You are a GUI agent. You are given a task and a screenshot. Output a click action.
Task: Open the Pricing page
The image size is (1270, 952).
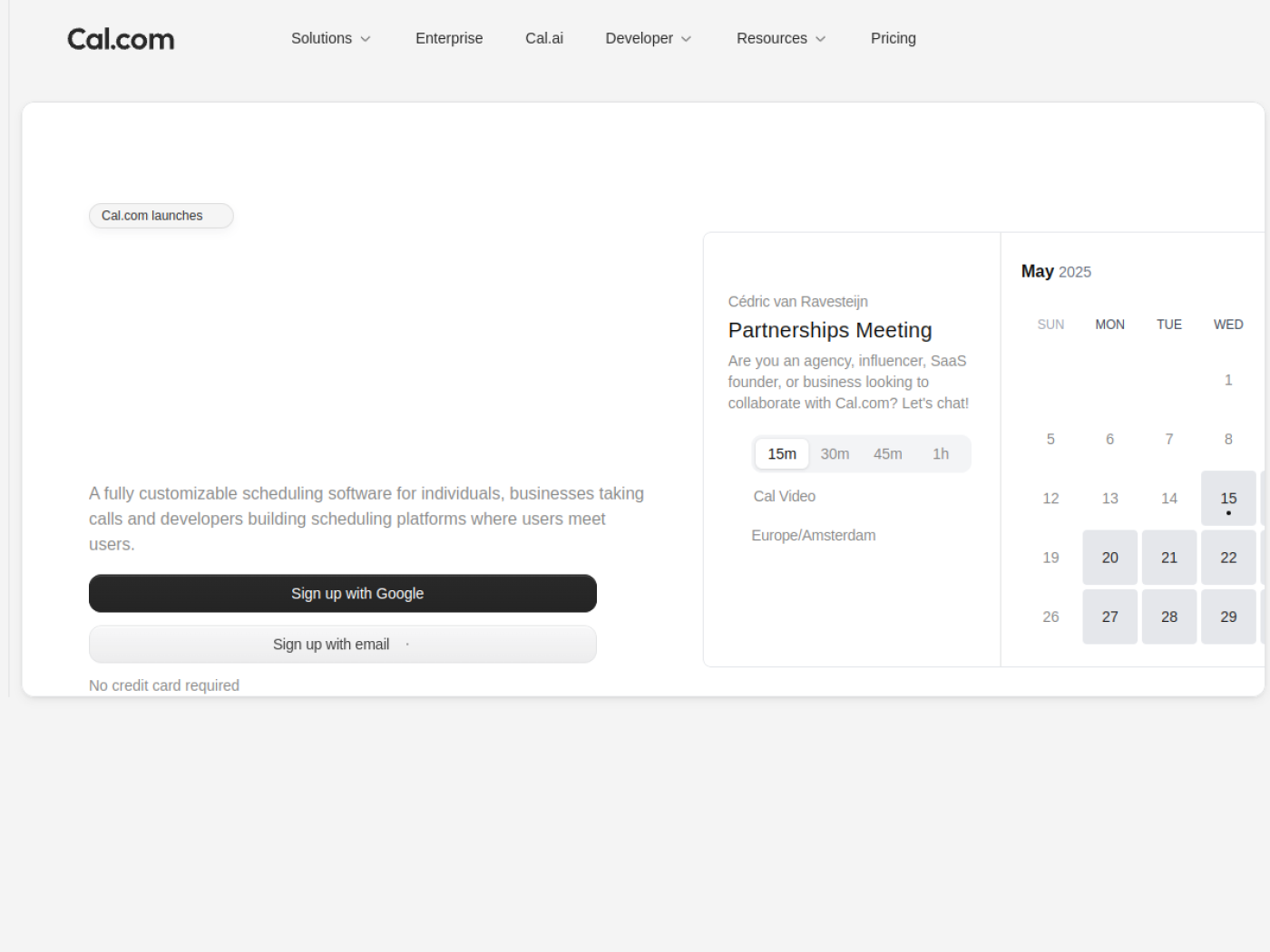point(894,38)
